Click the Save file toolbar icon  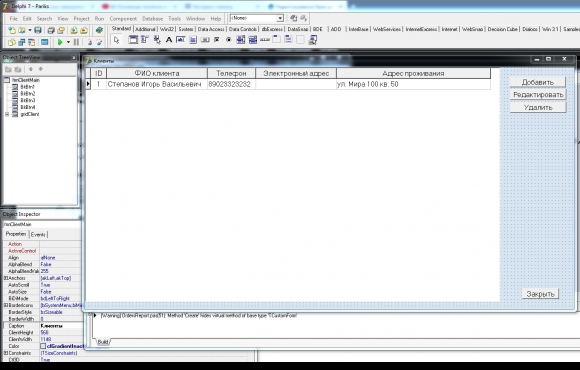click(38, 30)
